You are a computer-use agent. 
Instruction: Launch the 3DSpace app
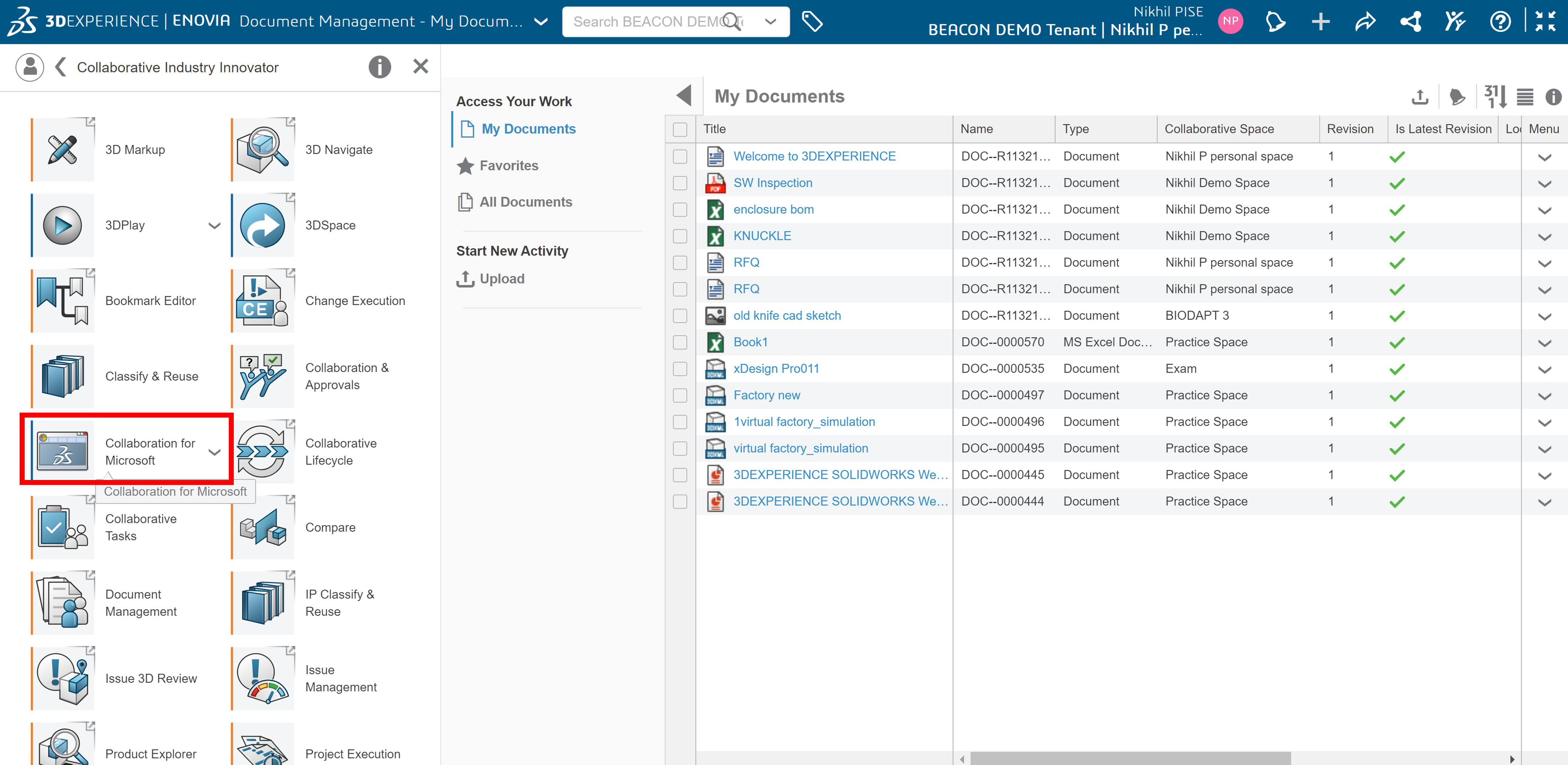point(263,225)
